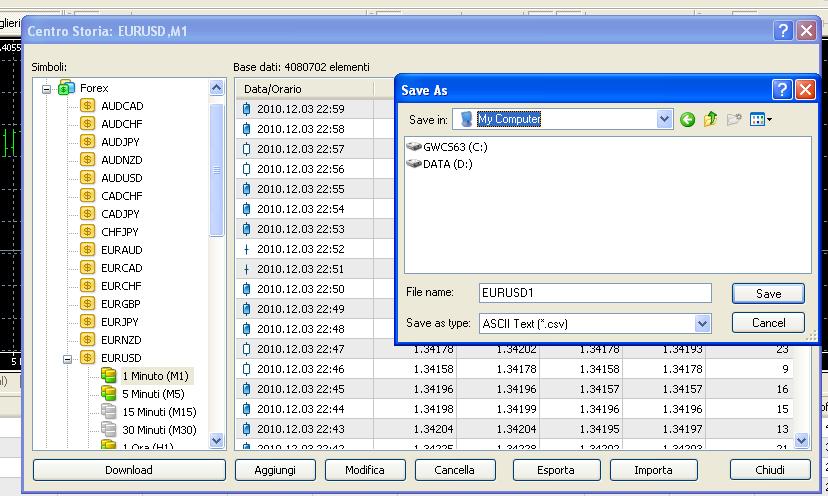Image resolution: width=828 pixels, height=496 pixels.
Task: Click the Esporta button
Action: pyautogui.click(x=556, y=470)
